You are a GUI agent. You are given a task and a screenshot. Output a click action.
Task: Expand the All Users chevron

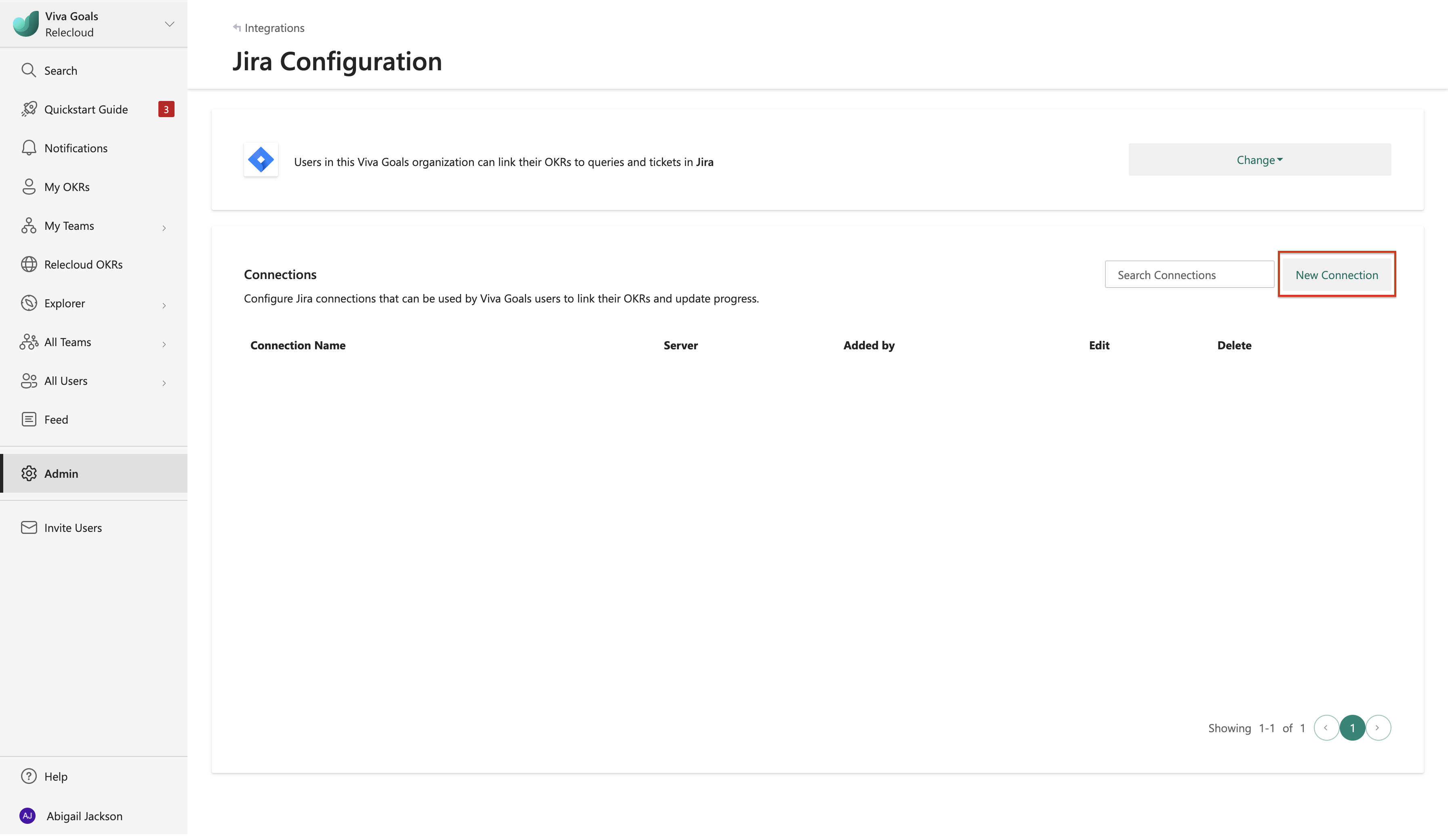coord(164,383)
